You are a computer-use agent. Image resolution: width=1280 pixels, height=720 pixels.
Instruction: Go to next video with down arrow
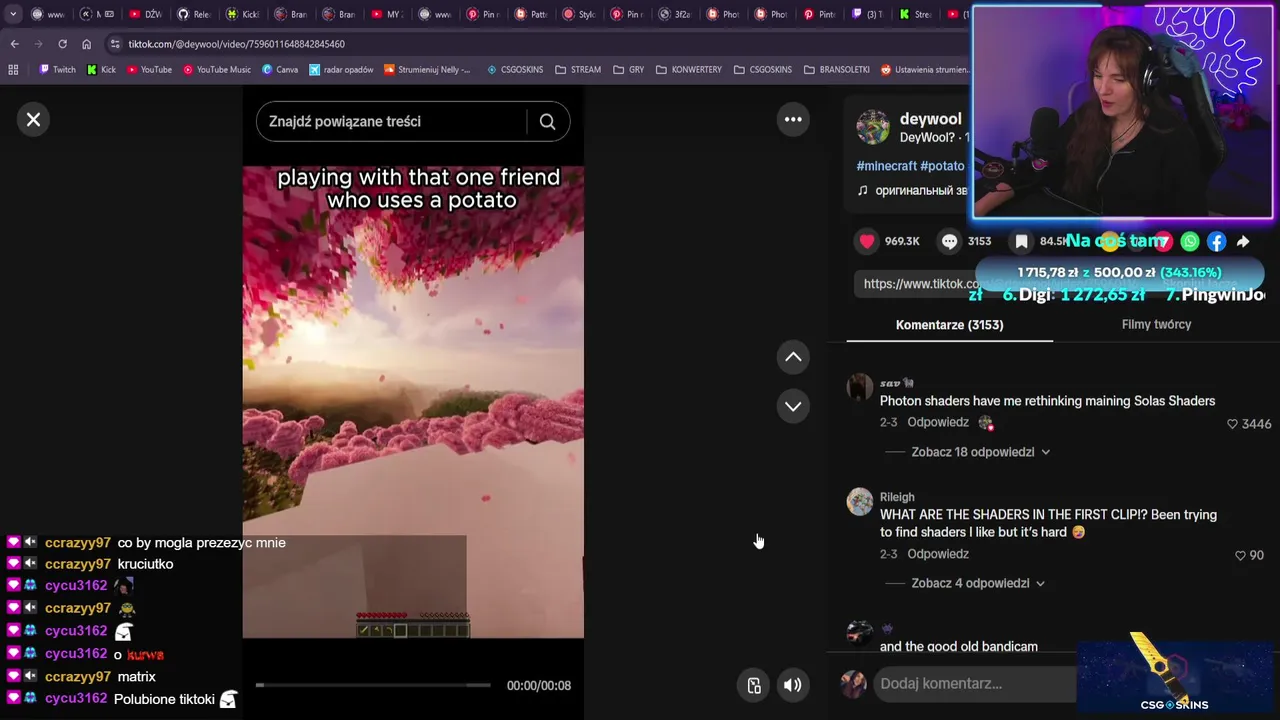coord(793,406)
